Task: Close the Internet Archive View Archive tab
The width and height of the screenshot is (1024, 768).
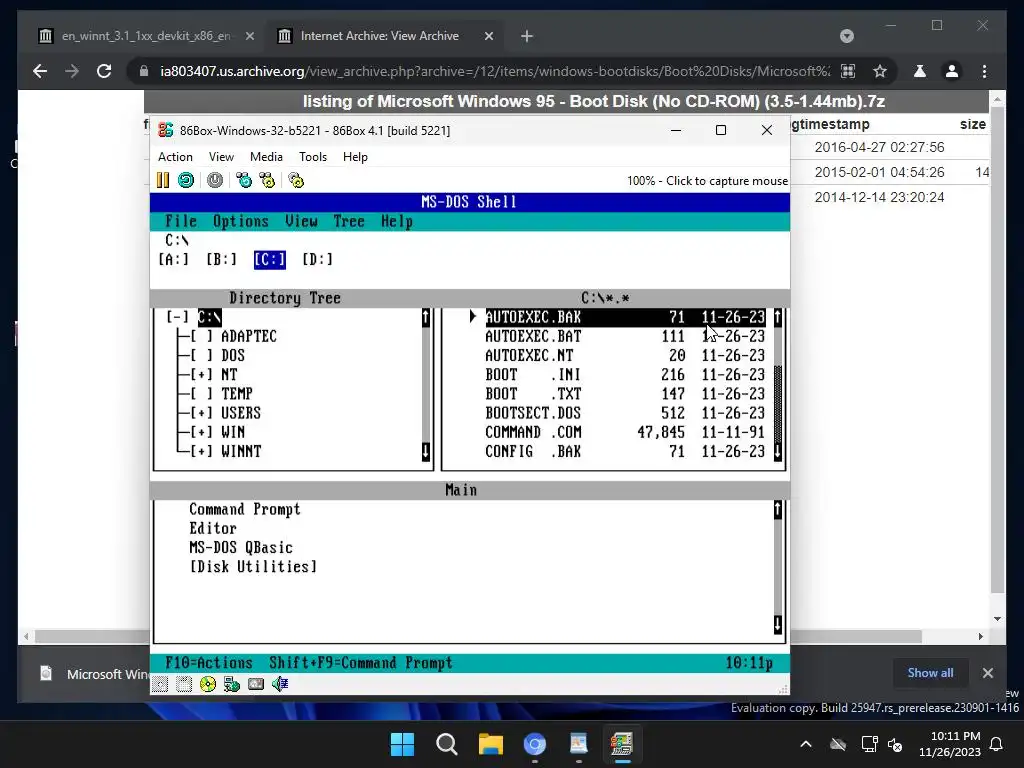Action: pos(488,36)
